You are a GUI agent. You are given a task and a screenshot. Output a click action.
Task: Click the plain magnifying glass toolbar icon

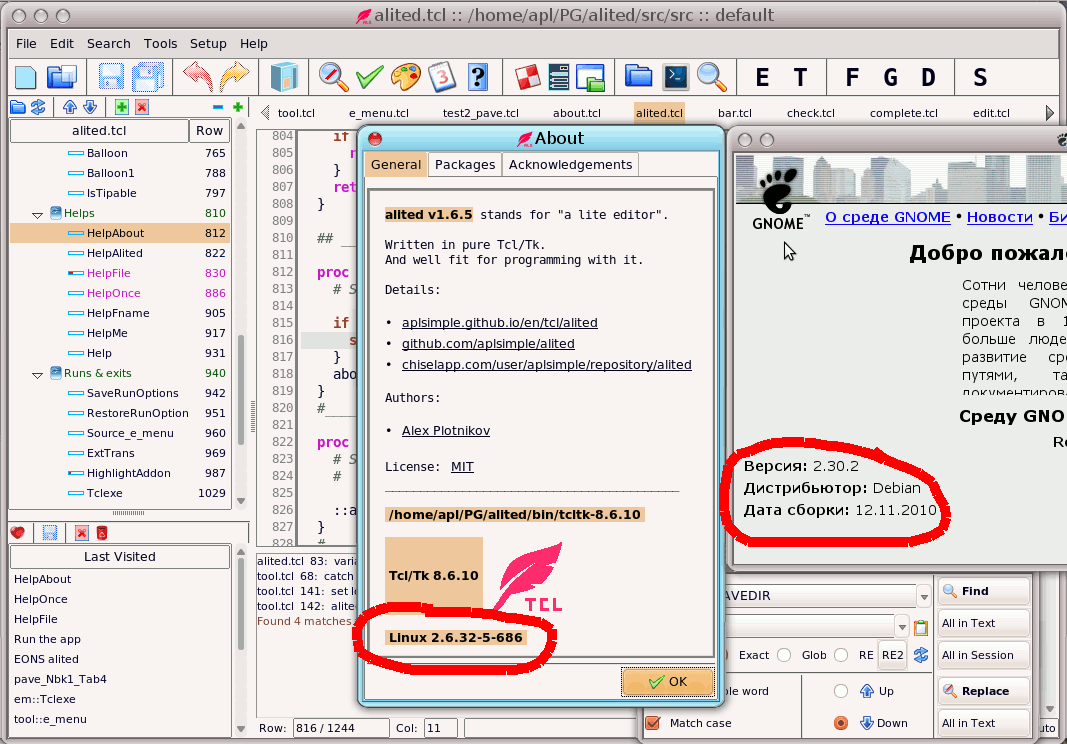tap(712, 77)
